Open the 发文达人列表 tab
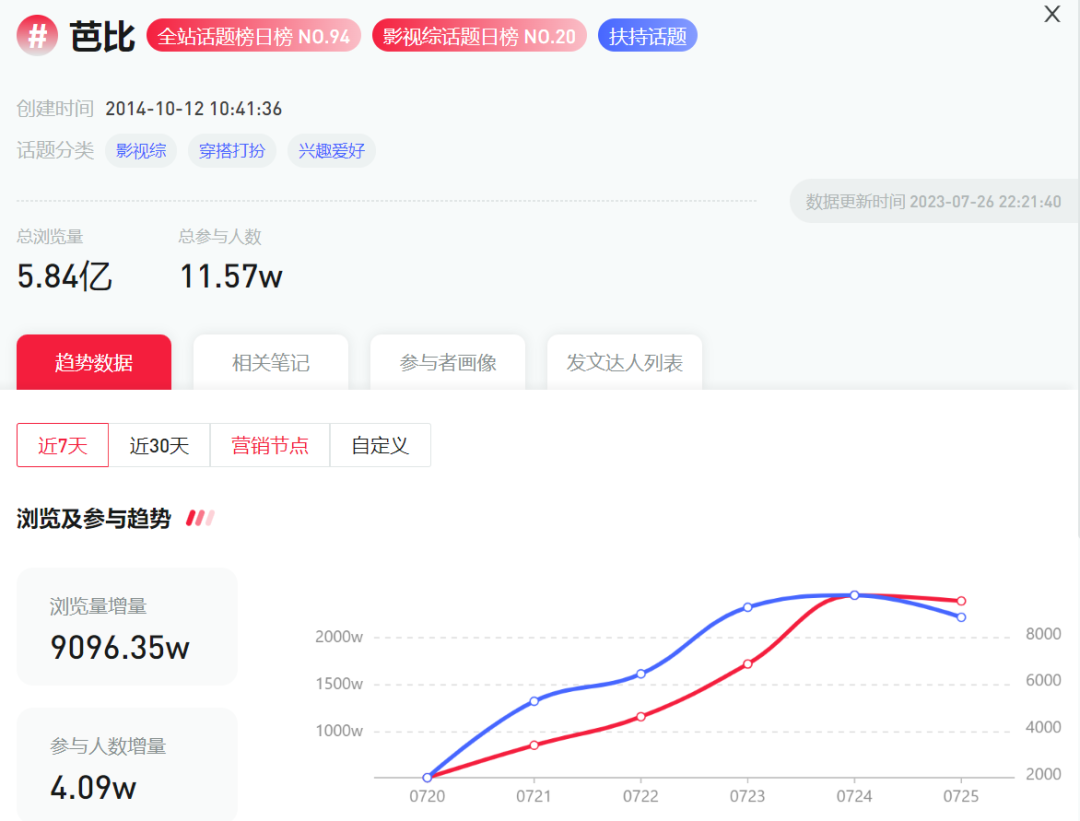This screenshot has height=821, width=1080. coord(624,362)
